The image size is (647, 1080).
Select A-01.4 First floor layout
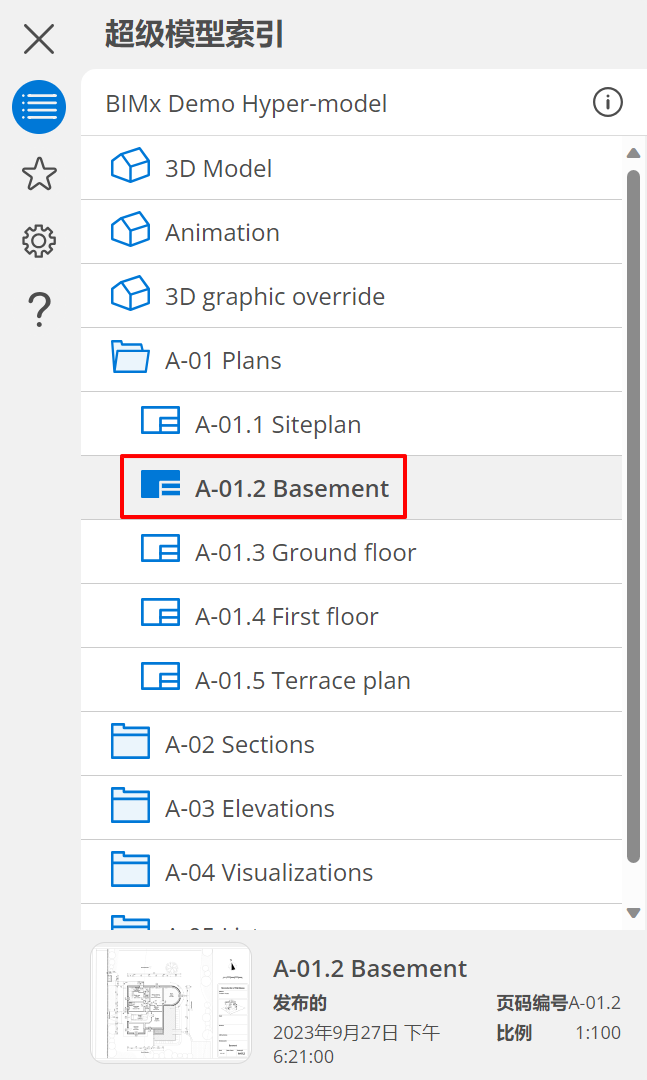point(286,617)
